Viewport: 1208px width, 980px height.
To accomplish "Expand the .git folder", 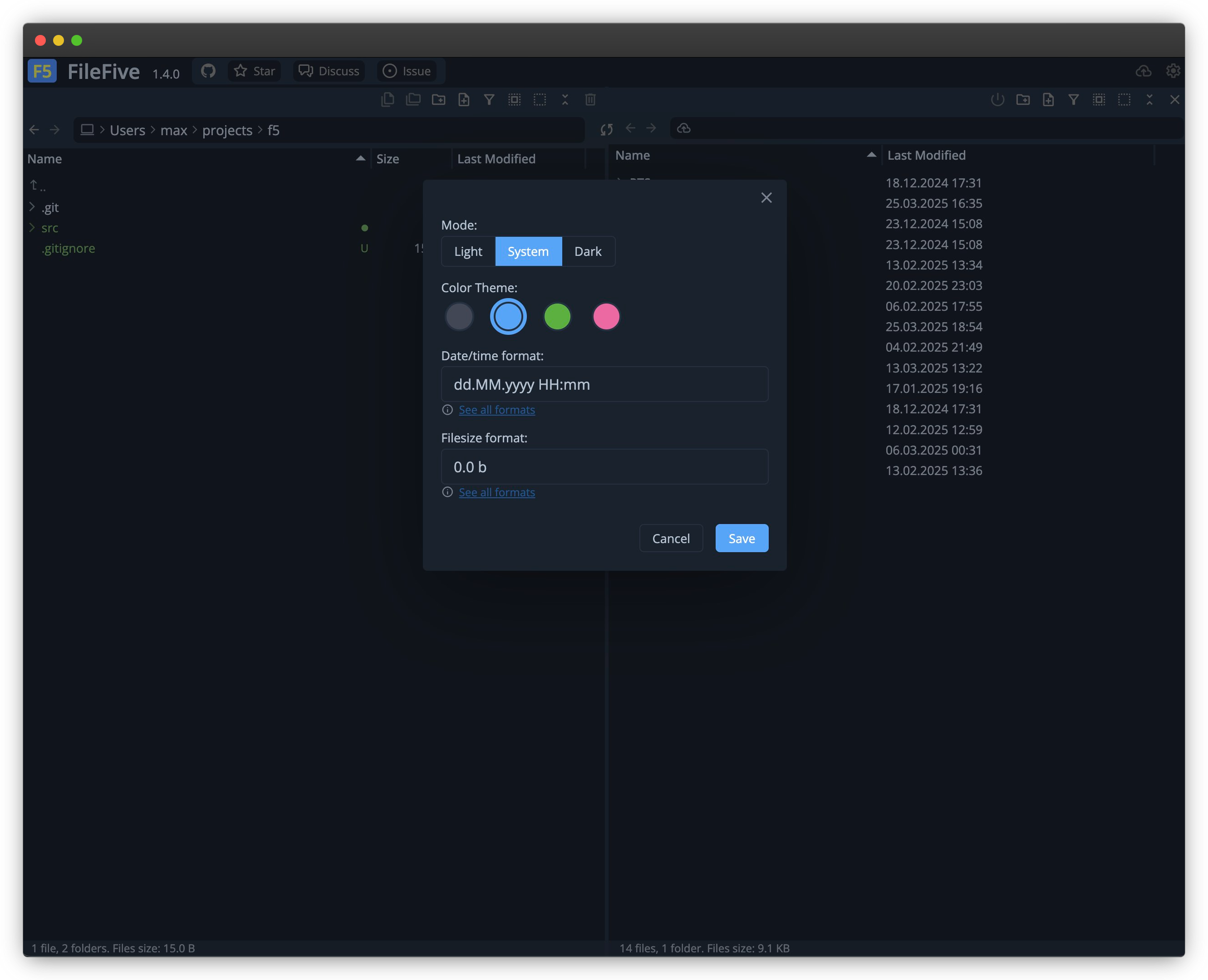I will tap(32, 207).
